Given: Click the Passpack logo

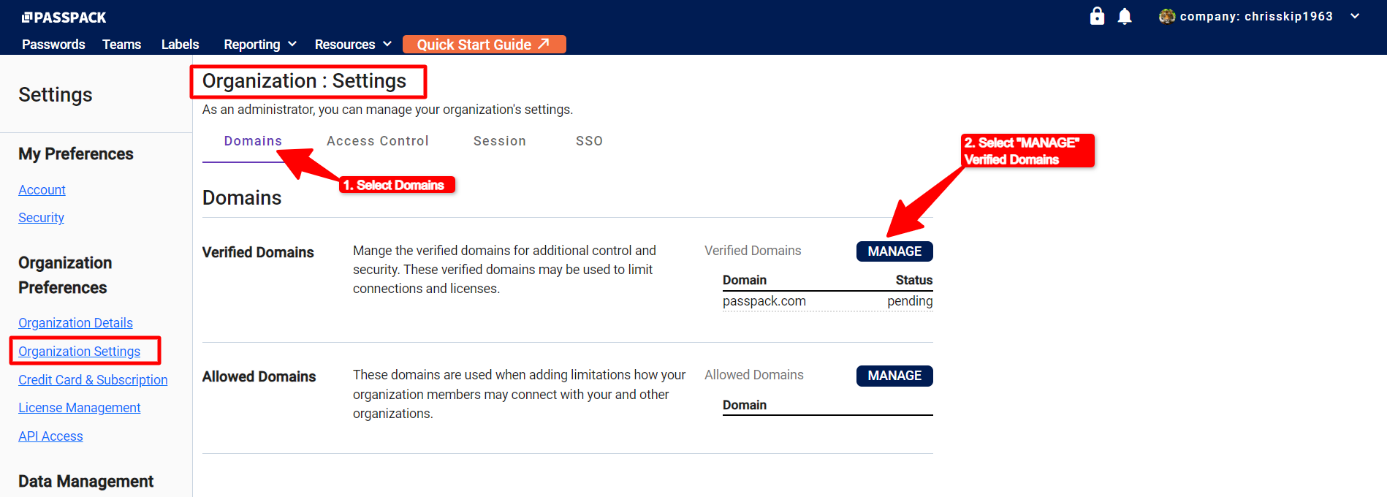Looking at the screenshot, I should click(64, 17).
